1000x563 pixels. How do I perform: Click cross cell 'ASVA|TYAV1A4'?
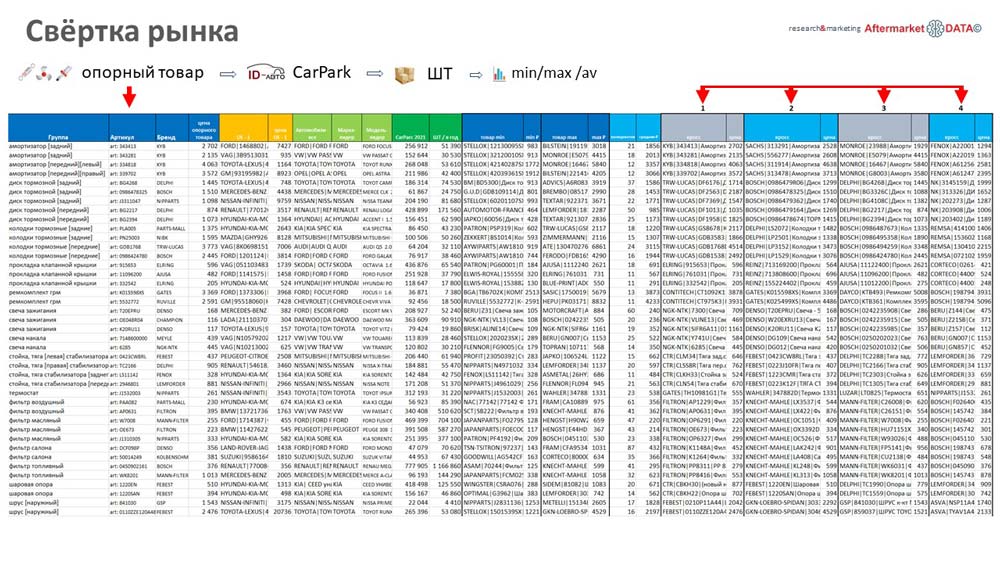point(953,512)
